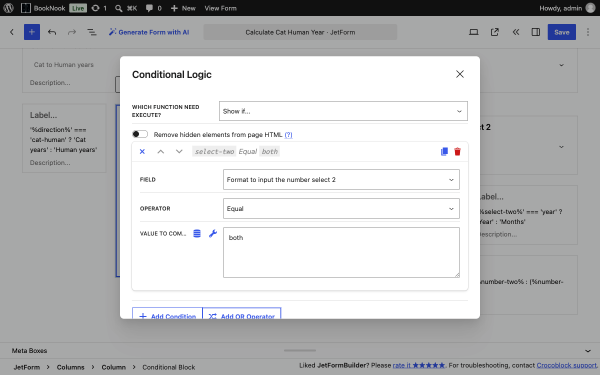600x375 pixels.
Task: Select Conditional Block in the breadcrumb
Action: (169, 367)
